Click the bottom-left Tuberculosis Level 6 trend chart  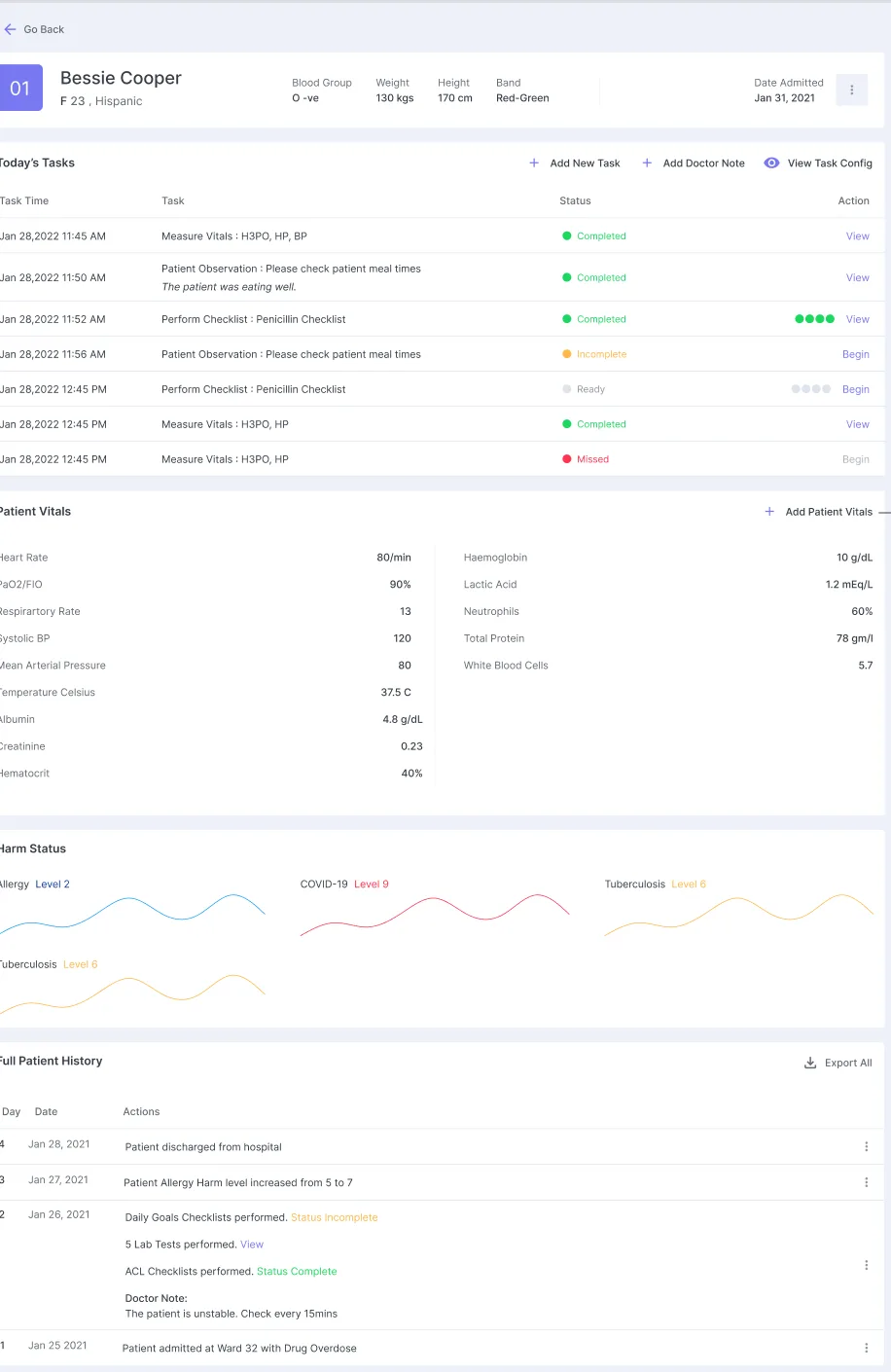click(132, 994)
